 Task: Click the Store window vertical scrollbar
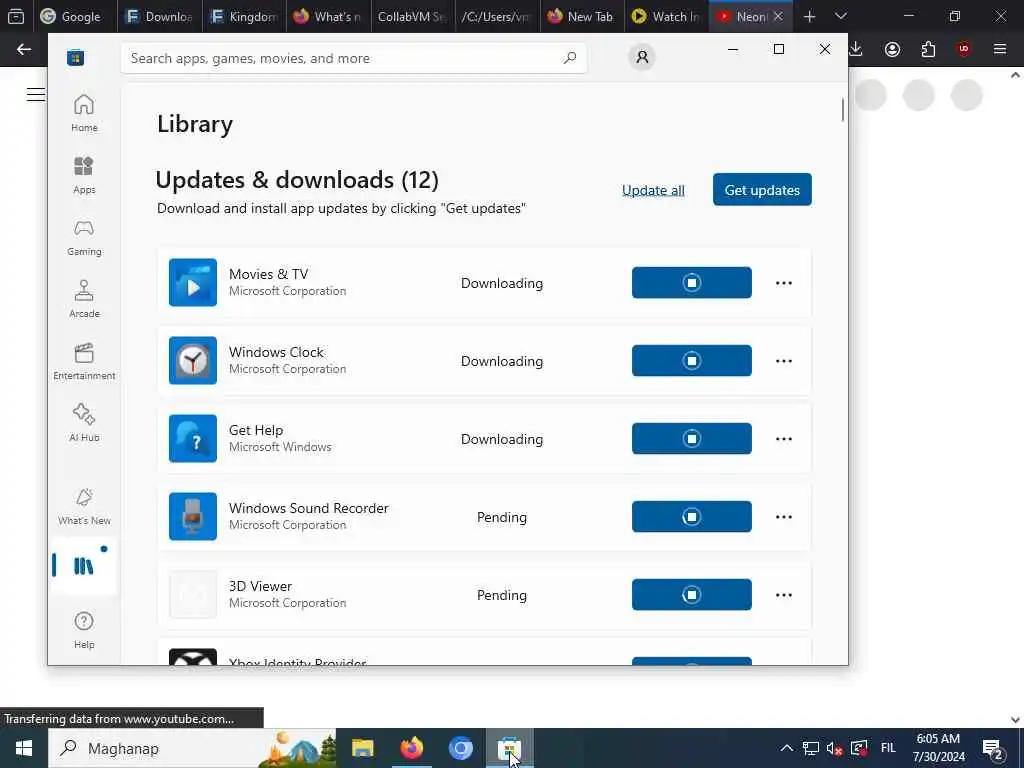pyautogui.click(x=842, y=110)
